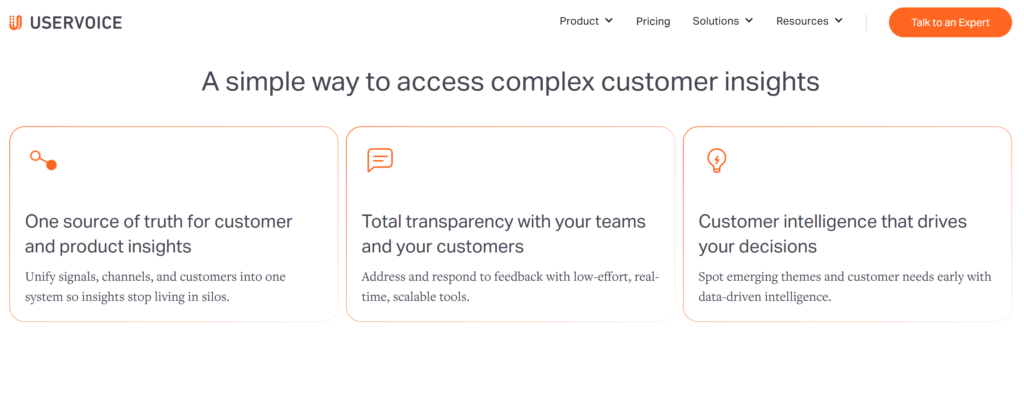Click the connected nodes icon
This screenshot has width=1024, height=401.
tap(43, 160)
